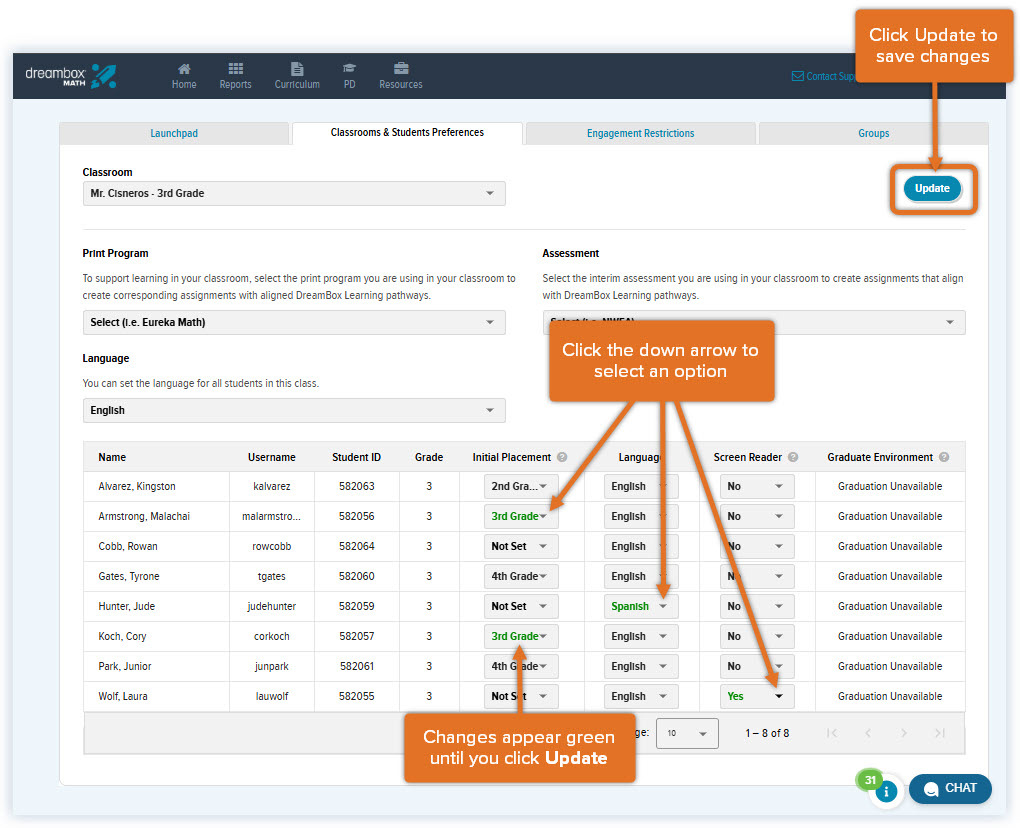This screenshot has width=1020, height=828.
Task: Click the Contact Support envelope icon
Action: 796,76
